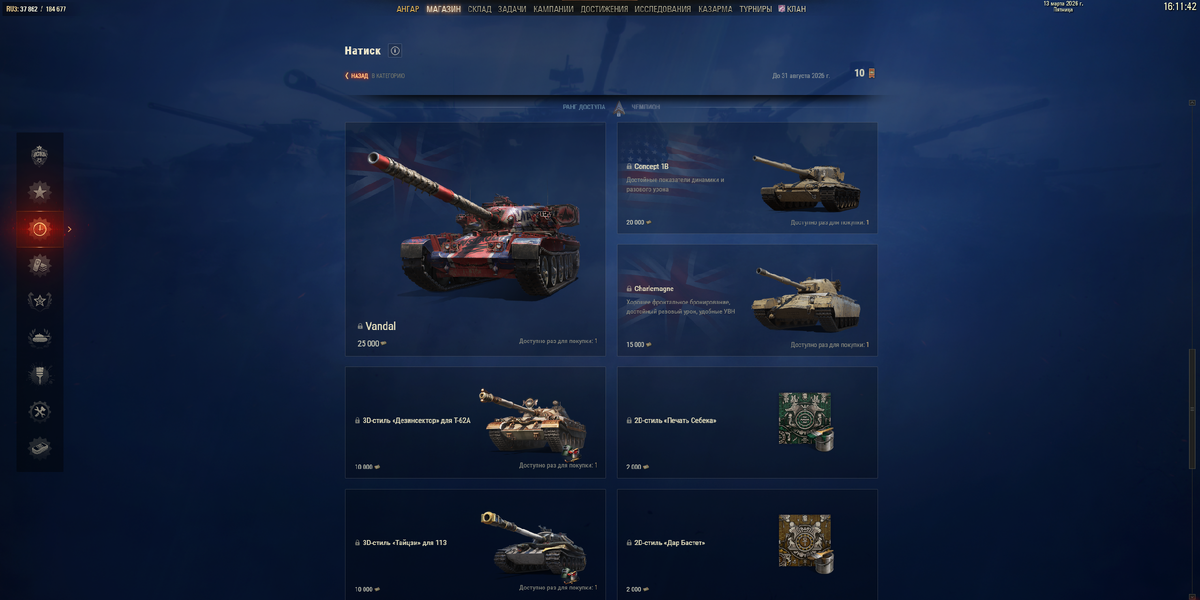The image size is (1200, 600).
Task: Open the paintbrush styles category in sidebar
Action: pos(39,375)
